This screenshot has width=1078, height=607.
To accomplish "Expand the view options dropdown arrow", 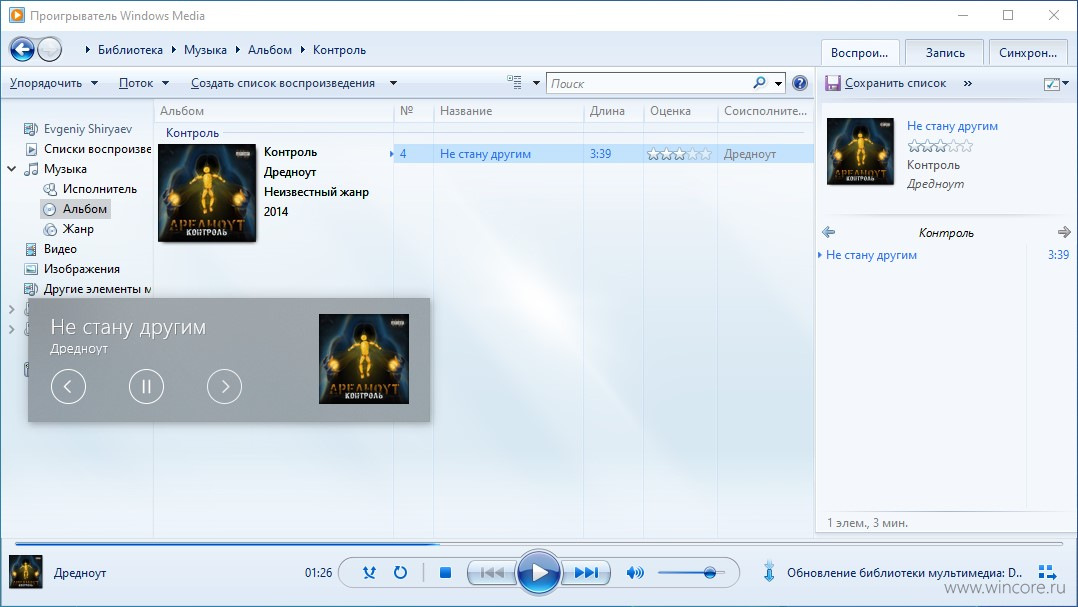I will coord(536,83).
